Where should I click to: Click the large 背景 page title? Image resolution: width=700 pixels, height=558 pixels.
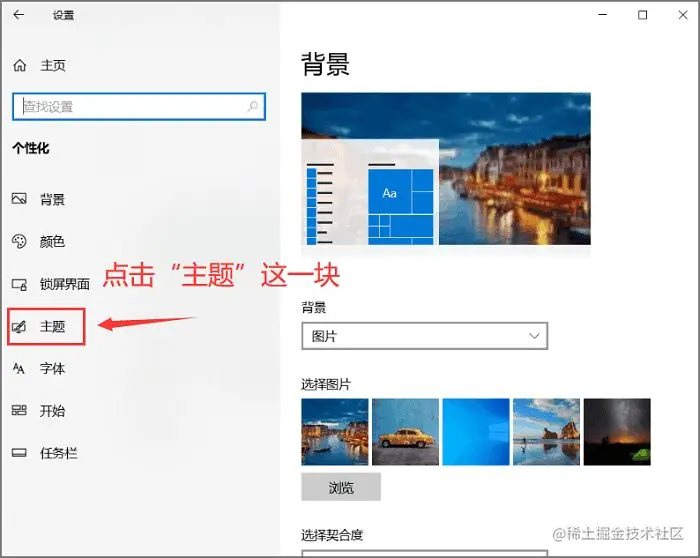pos(325,64)
